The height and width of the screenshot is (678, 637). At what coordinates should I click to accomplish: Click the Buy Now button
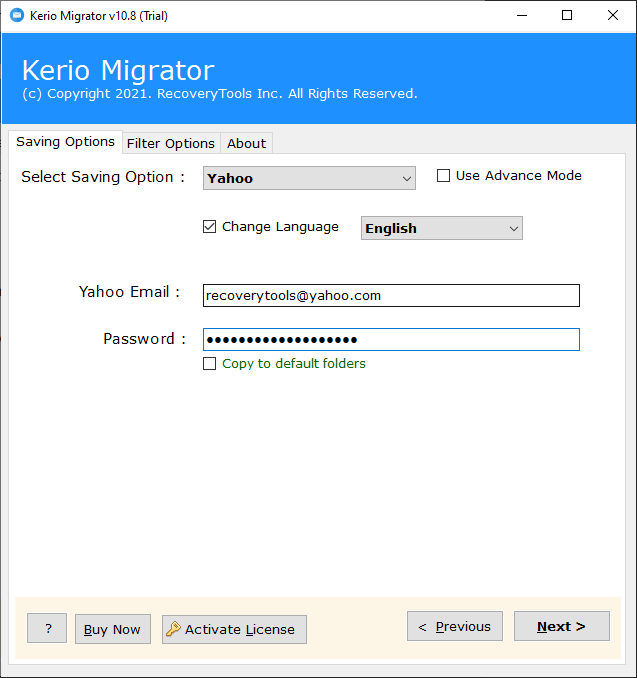[112, 629]
